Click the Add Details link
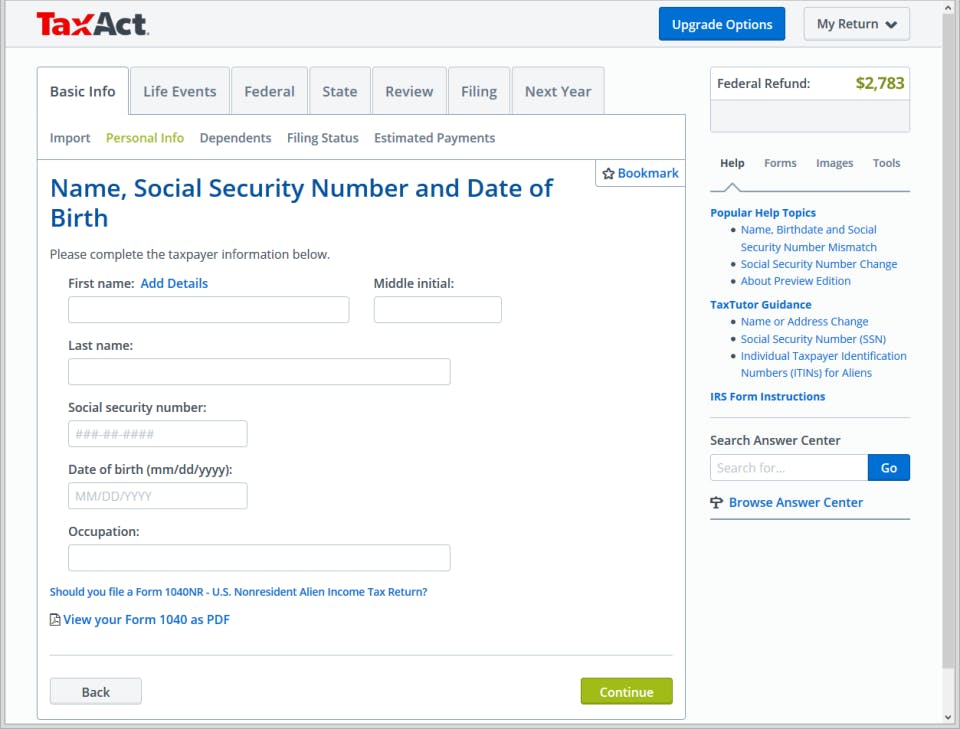The height and width of the screenshot is (729, 960). coord(174,283)
